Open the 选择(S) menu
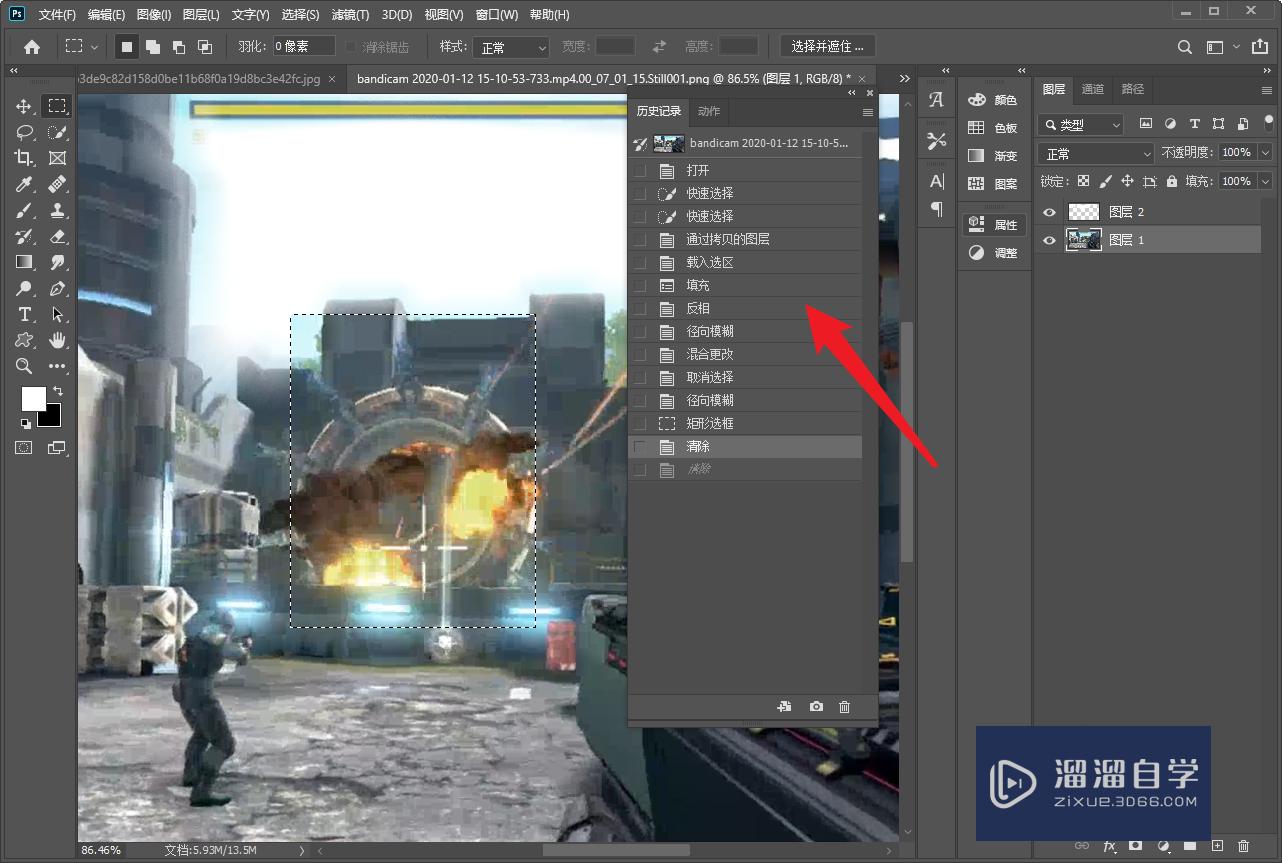The width and height of the screenshot is (1282, 863). pos(300,15)
